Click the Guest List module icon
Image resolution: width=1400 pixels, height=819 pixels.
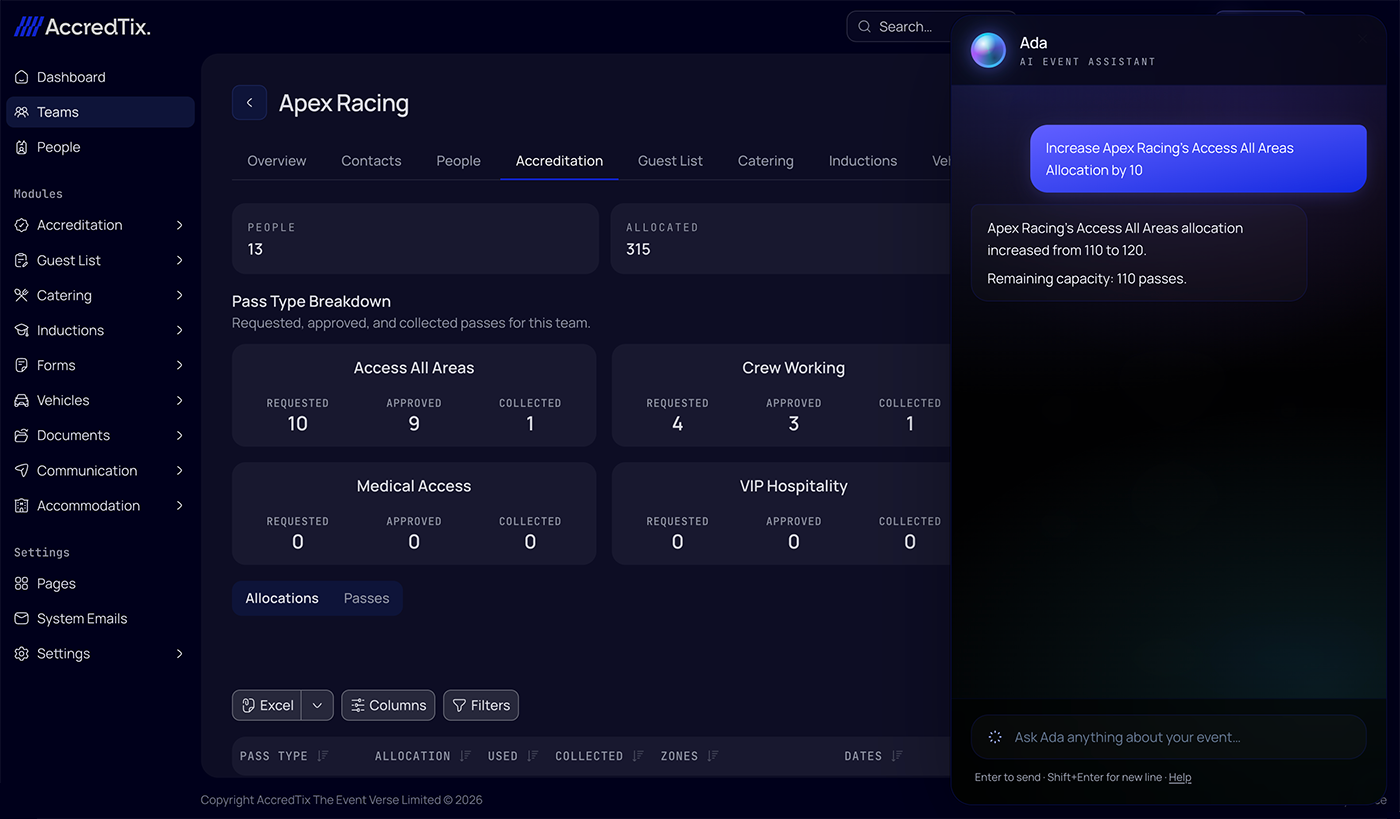tap(22, 260)
